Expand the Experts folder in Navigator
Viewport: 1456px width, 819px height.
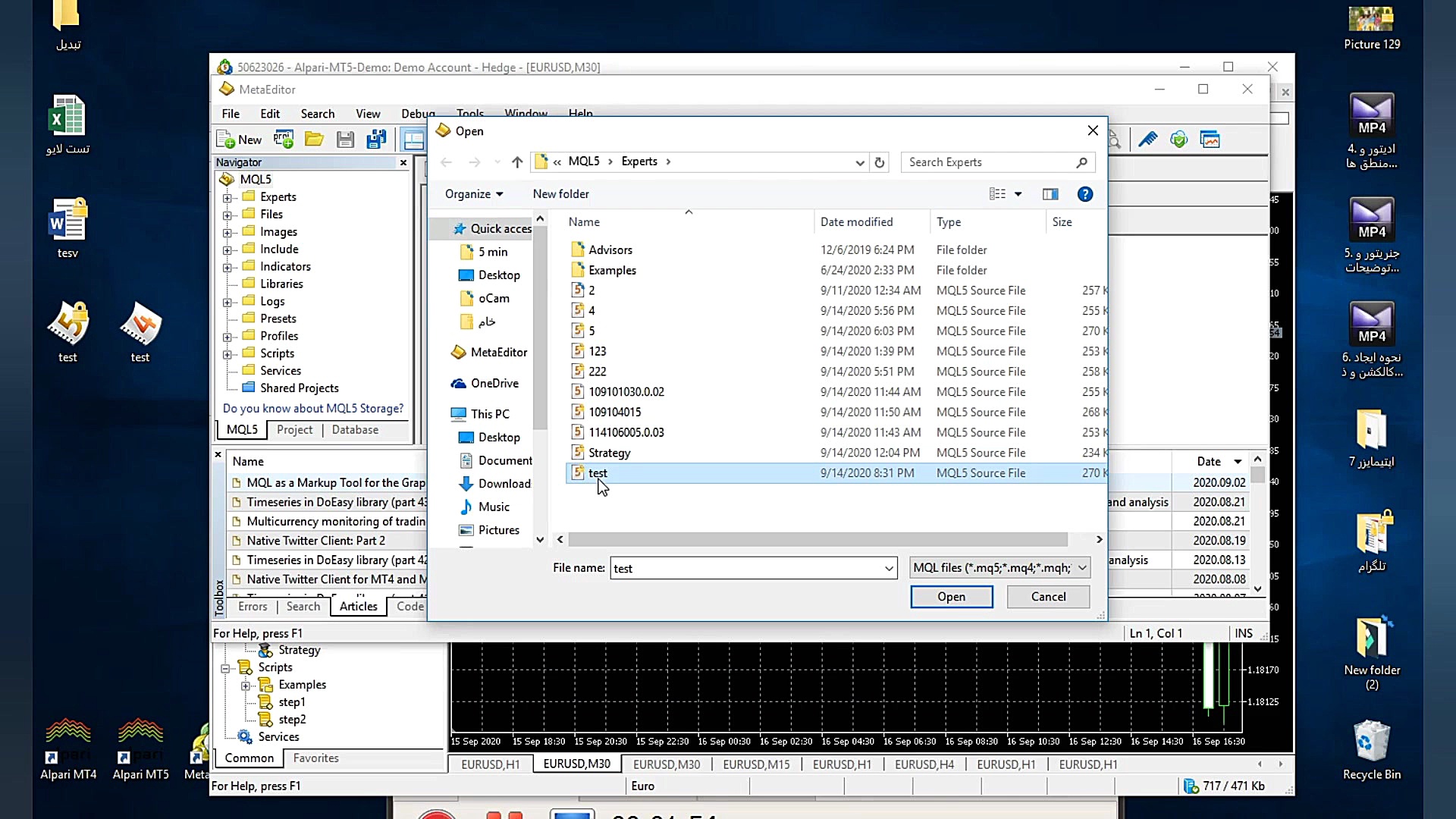coord(227,198)
